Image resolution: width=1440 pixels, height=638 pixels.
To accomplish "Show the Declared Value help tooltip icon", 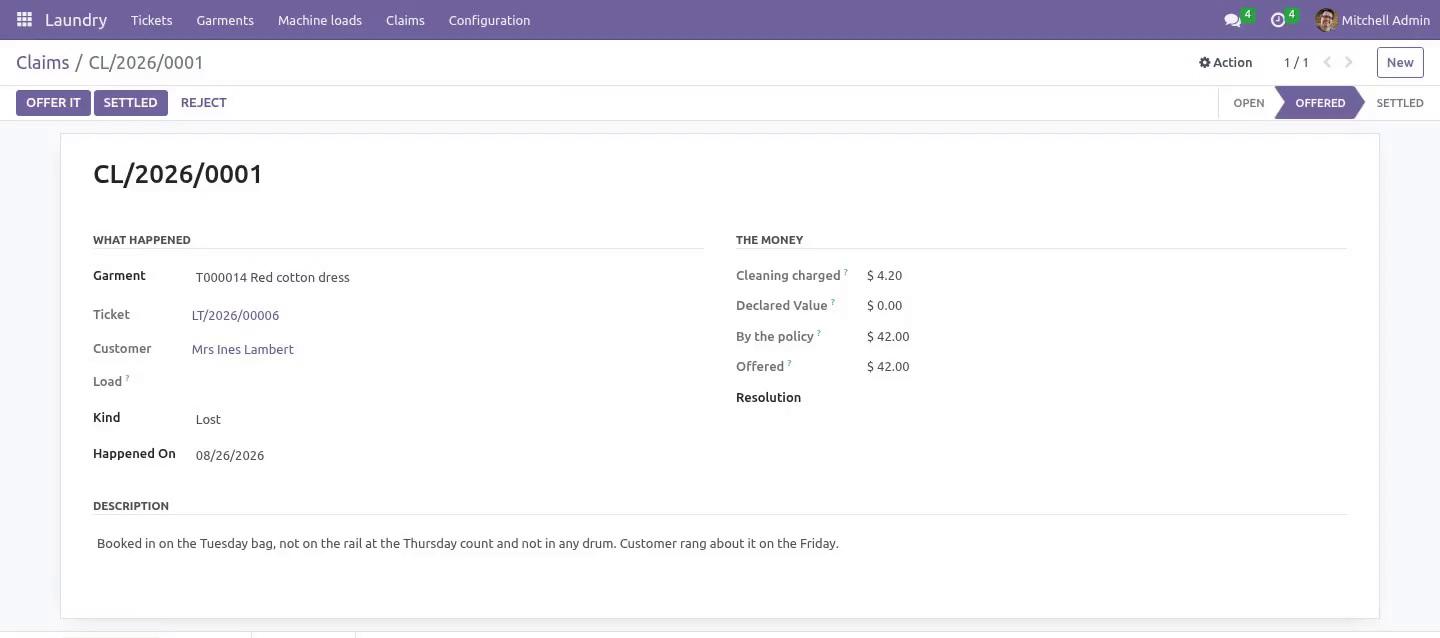I will point(832,302).
